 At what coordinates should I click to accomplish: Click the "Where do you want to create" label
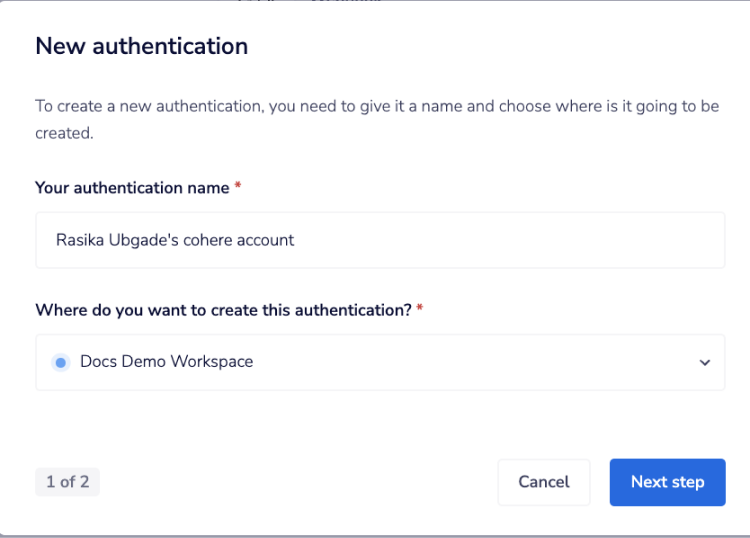[223, 310]
